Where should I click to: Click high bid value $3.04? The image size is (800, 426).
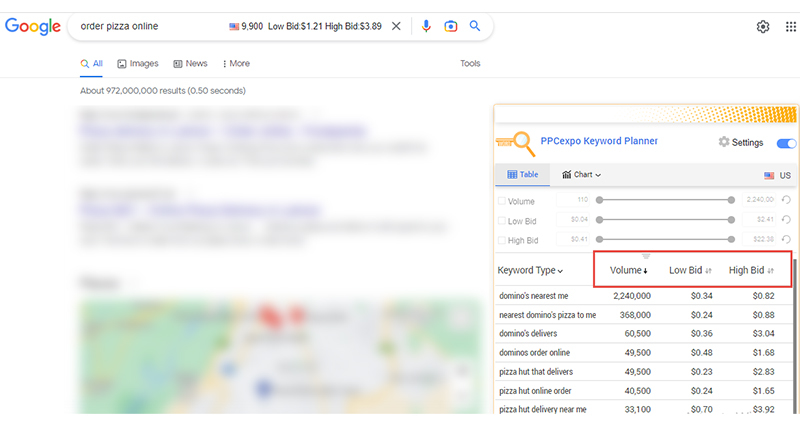tap(763, 334)
